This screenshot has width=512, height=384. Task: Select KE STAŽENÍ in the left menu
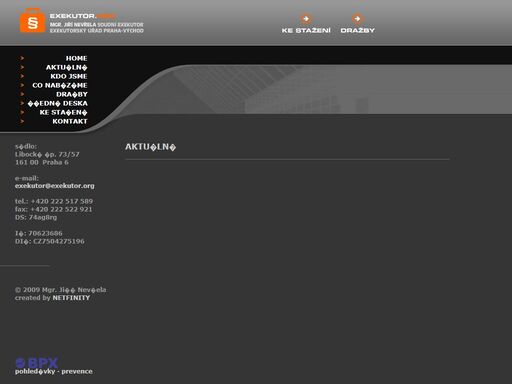[64, 112]
